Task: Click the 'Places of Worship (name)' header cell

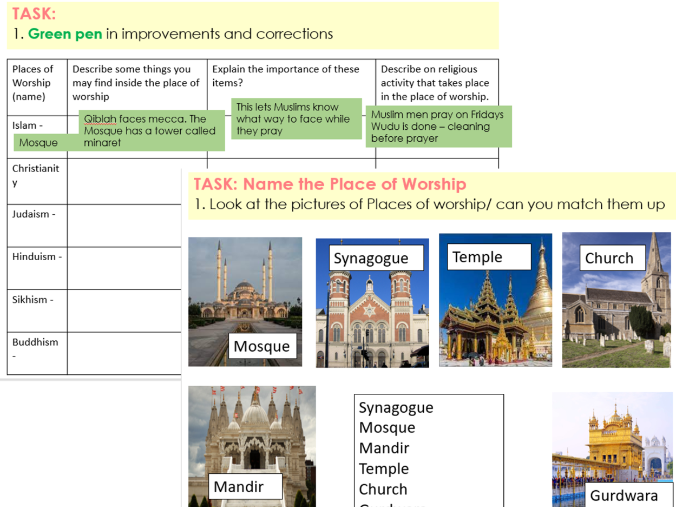Action: 37,87
